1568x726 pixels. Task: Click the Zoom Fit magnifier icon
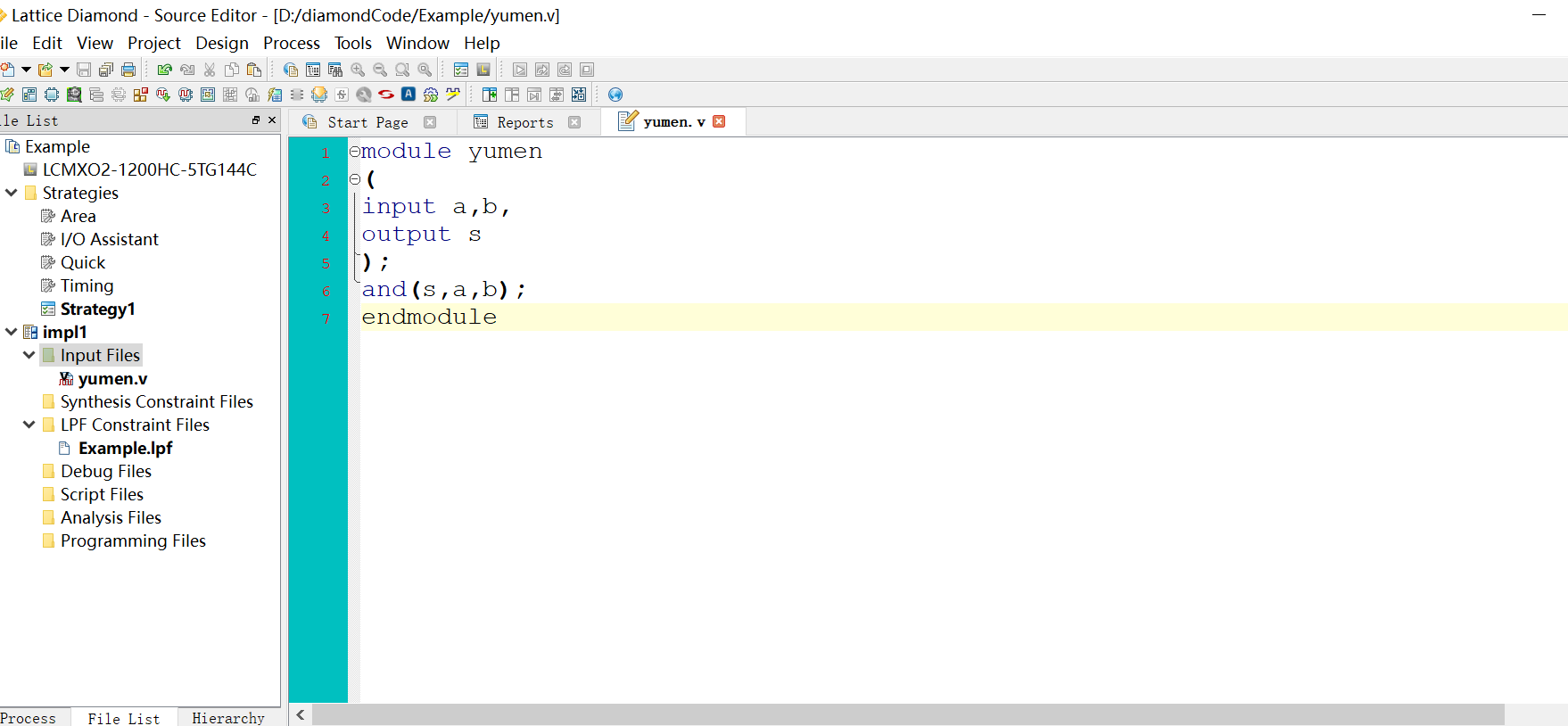pyautogui.click(x=402, y=70)
